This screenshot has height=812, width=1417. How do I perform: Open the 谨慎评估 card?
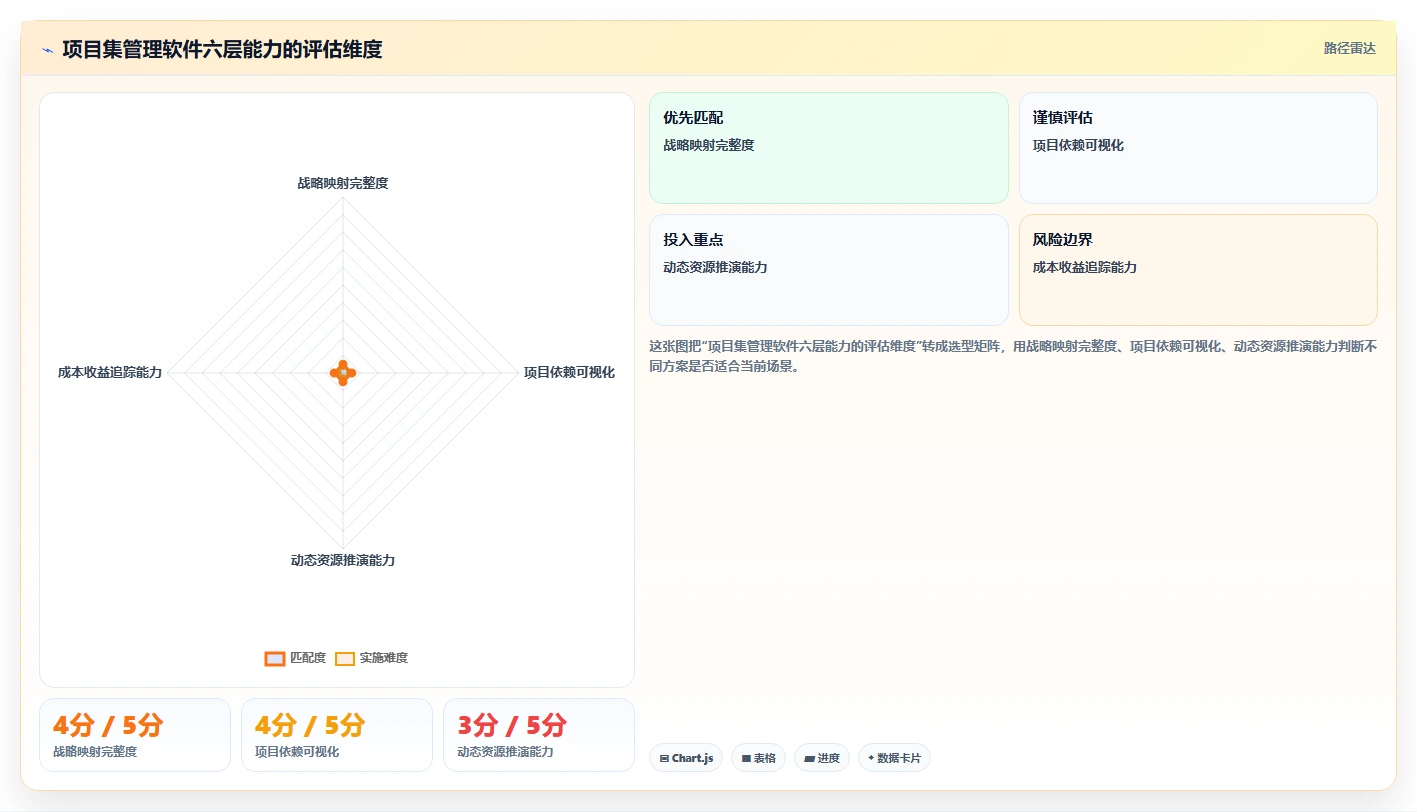coord(1198,148)
